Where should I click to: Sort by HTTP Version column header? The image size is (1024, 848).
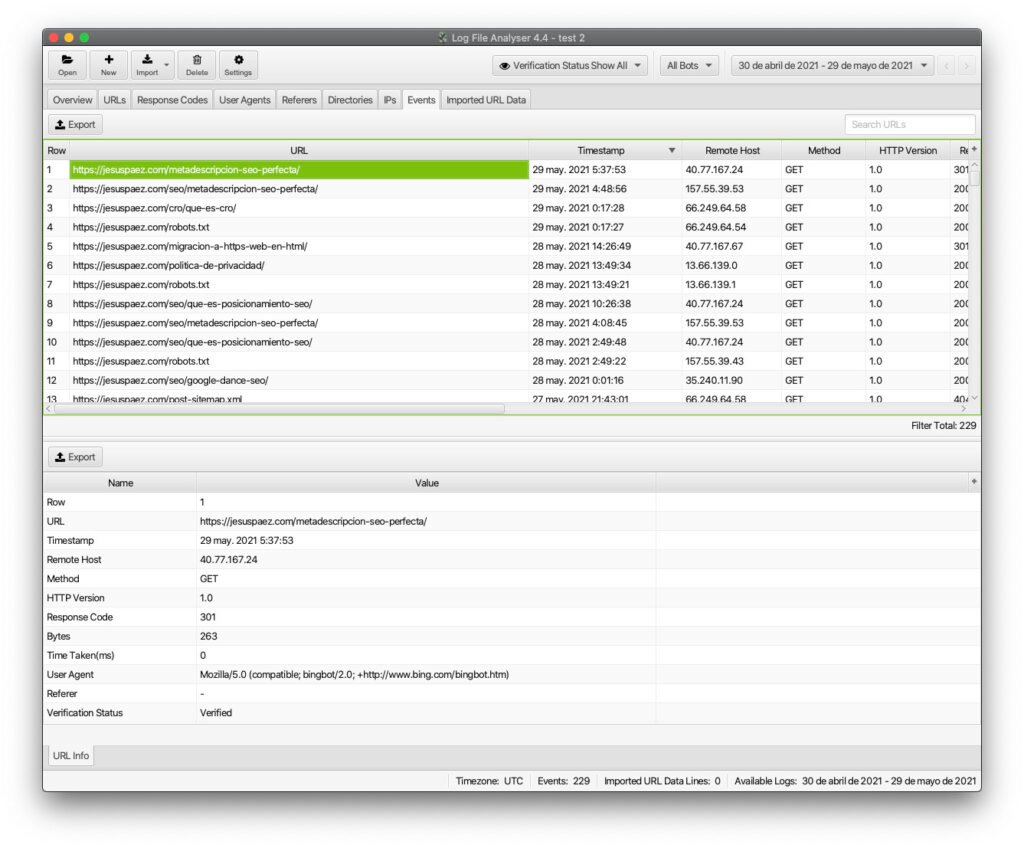(908, 150)
